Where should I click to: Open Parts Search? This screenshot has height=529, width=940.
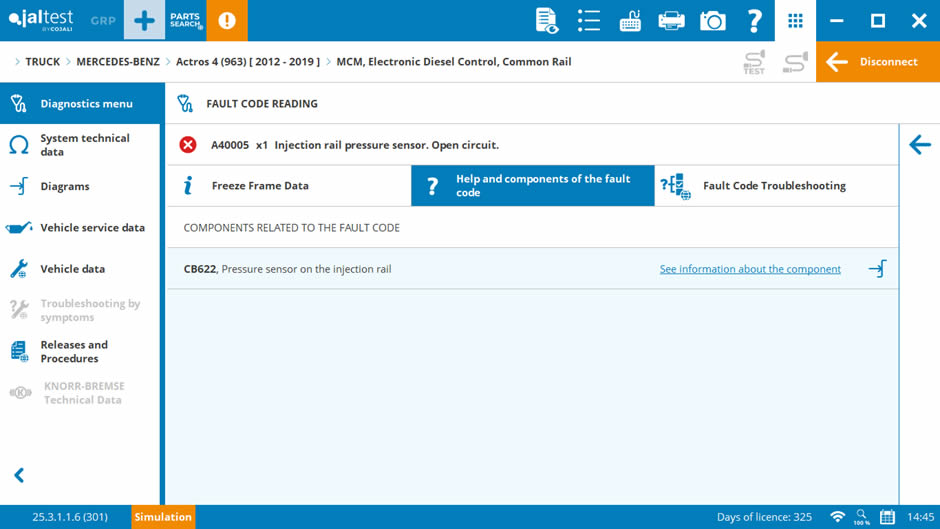[185, 20]
